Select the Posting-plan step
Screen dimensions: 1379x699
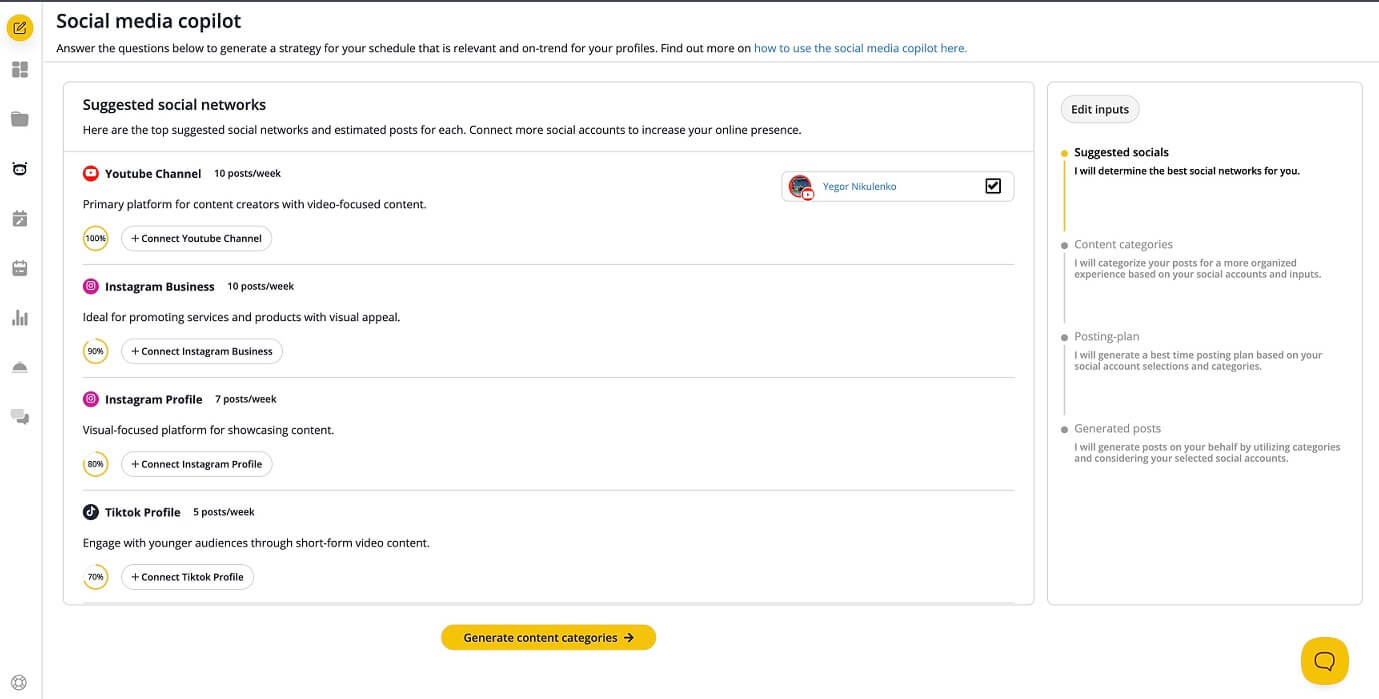point(1106,337)
